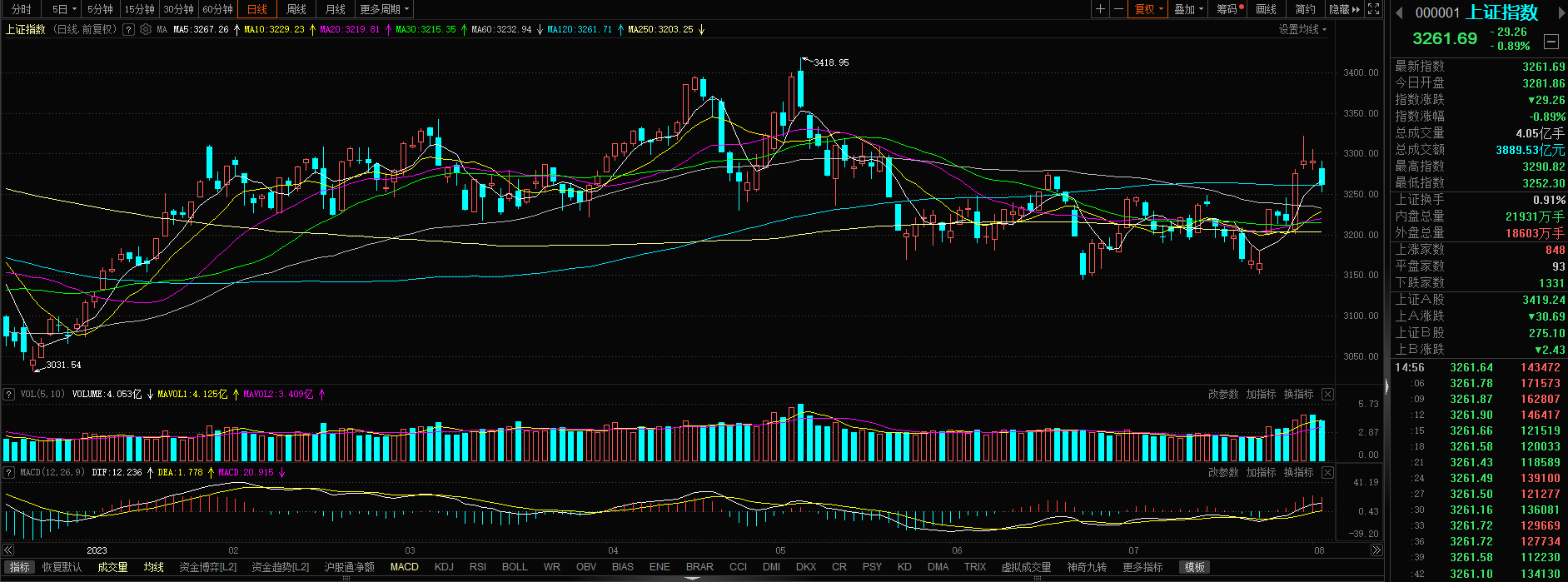Click the 3031.54 low price marker
Image resolution: width=1568 pixels, height=582 pixels.
point(63,365)
